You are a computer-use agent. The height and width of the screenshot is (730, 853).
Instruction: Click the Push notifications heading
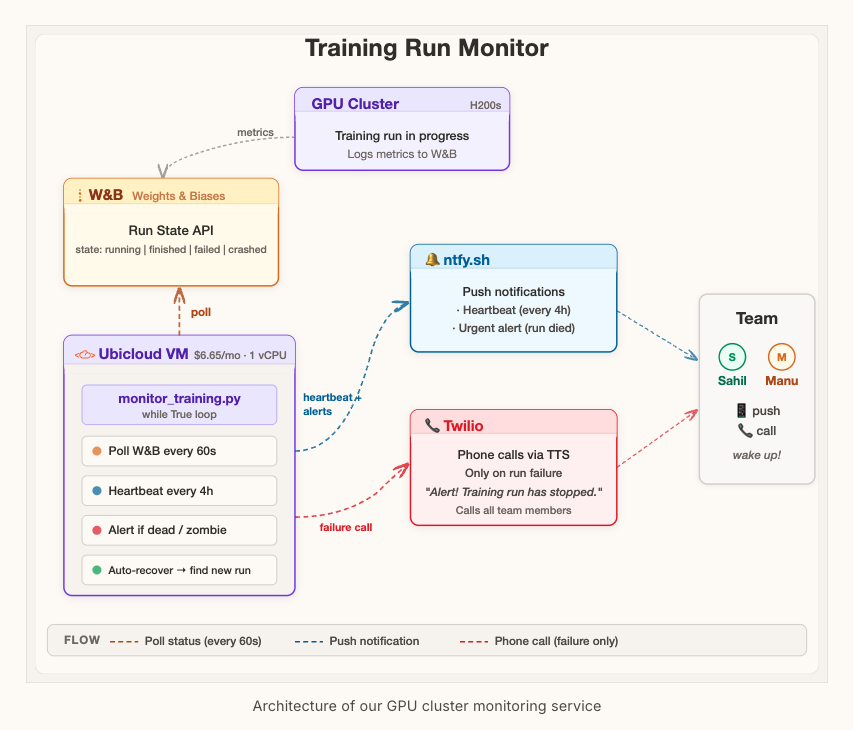[514, 292]
